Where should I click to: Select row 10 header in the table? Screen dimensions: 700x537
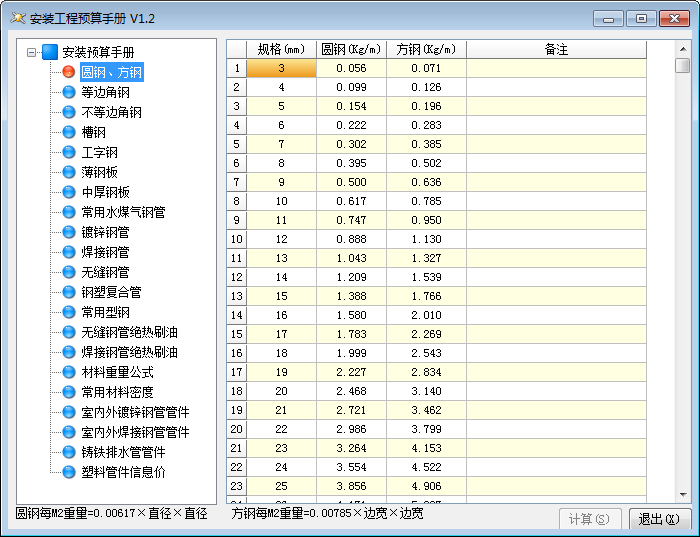click(x=237, y=239)
